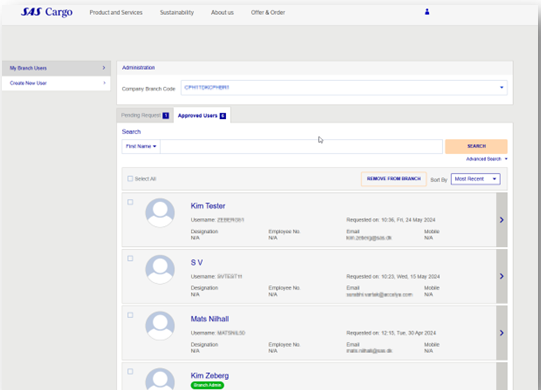Image resolution: width=541 pixels, height=390 pixels.
Task: Open the user profile icon in header
Action: pos(427,12)
